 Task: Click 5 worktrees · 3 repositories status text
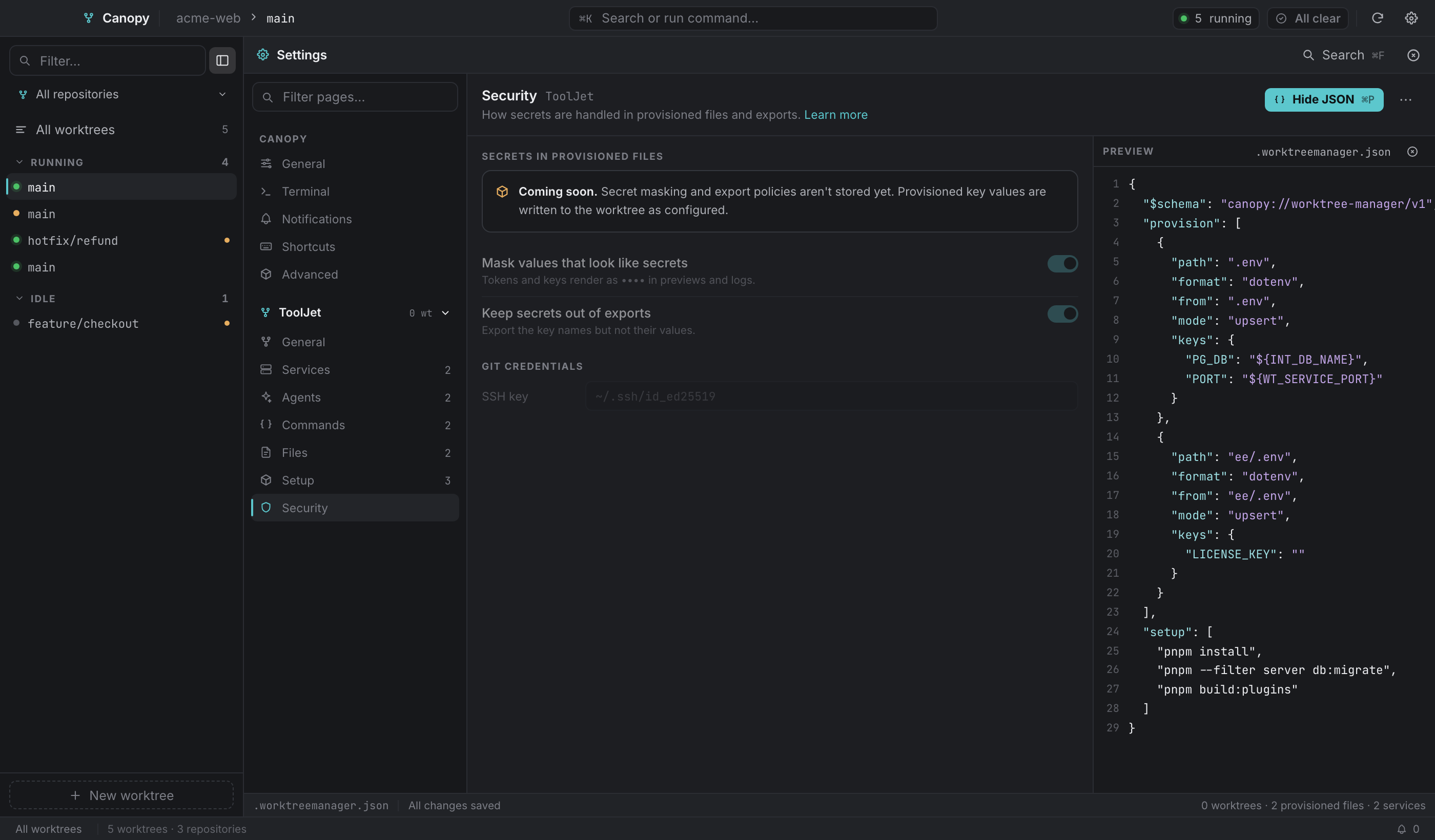[176, 829]
